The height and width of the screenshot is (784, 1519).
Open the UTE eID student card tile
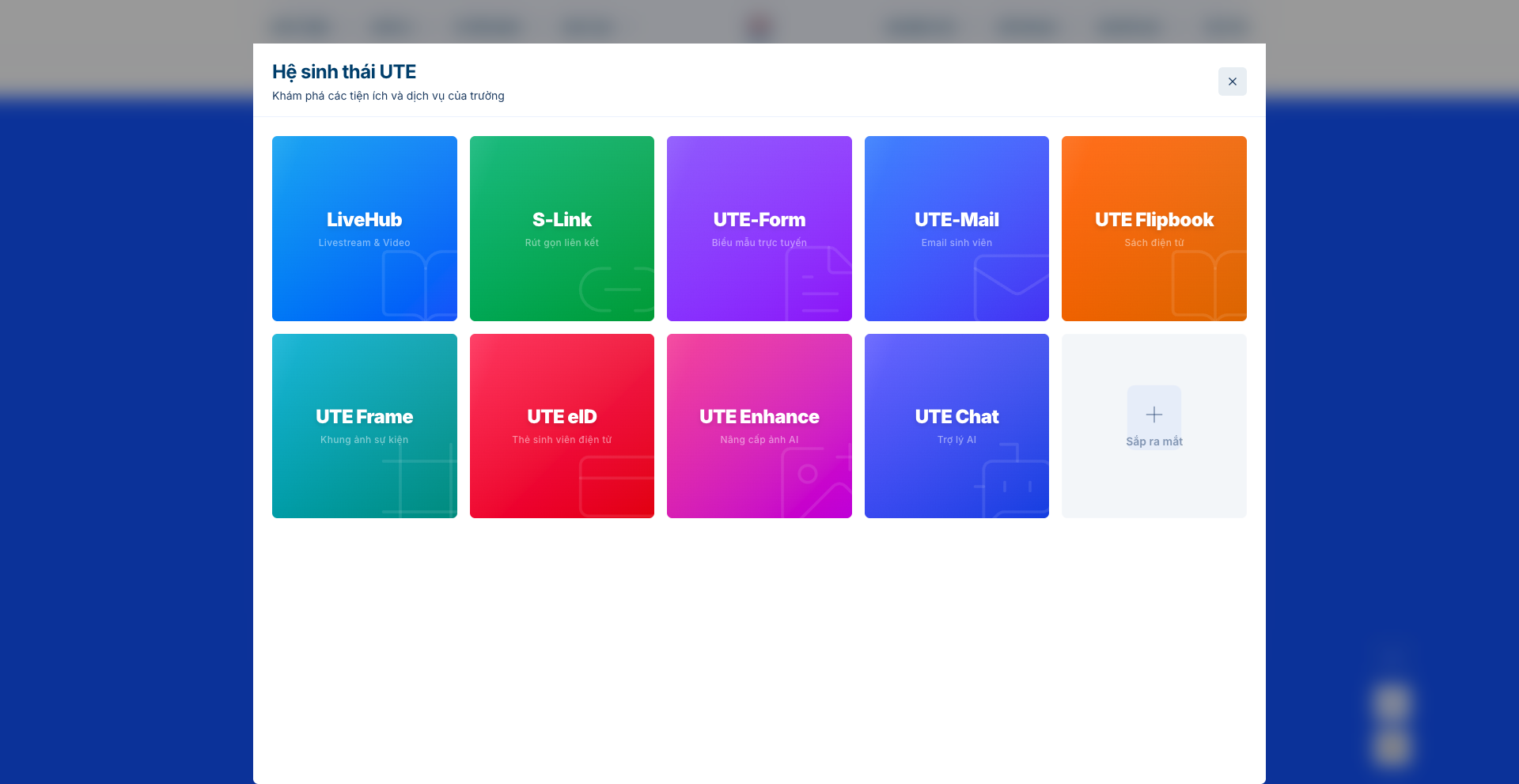point(562,426)
